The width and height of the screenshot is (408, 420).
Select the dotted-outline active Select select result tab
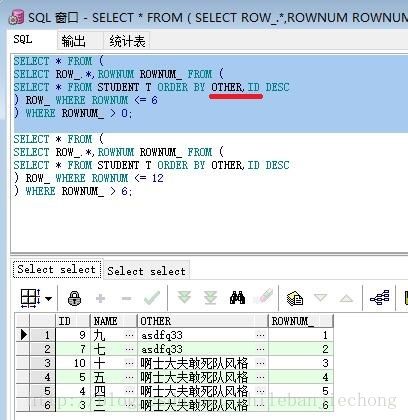coord(57,269)
